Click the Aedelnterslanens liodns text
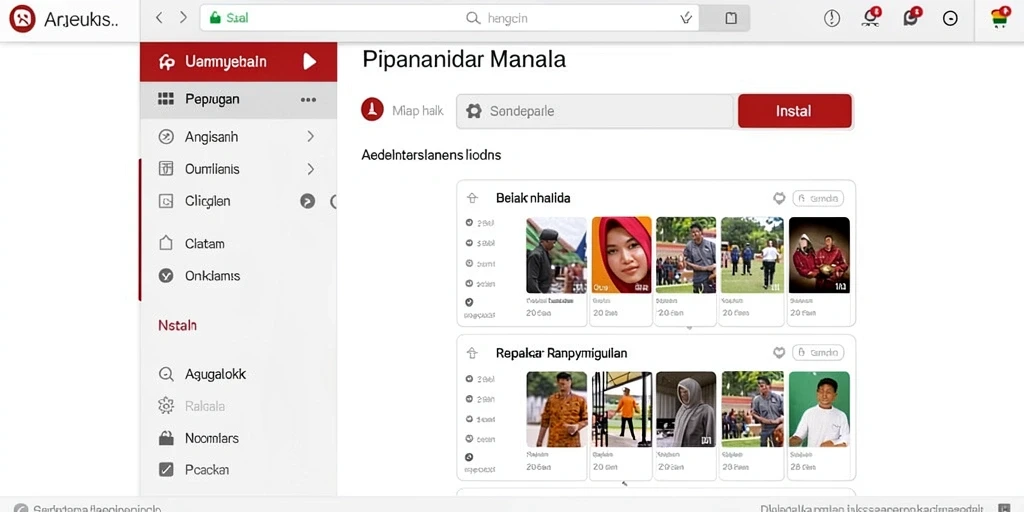This screenshot has width=1024, height=512. [431, 155]
